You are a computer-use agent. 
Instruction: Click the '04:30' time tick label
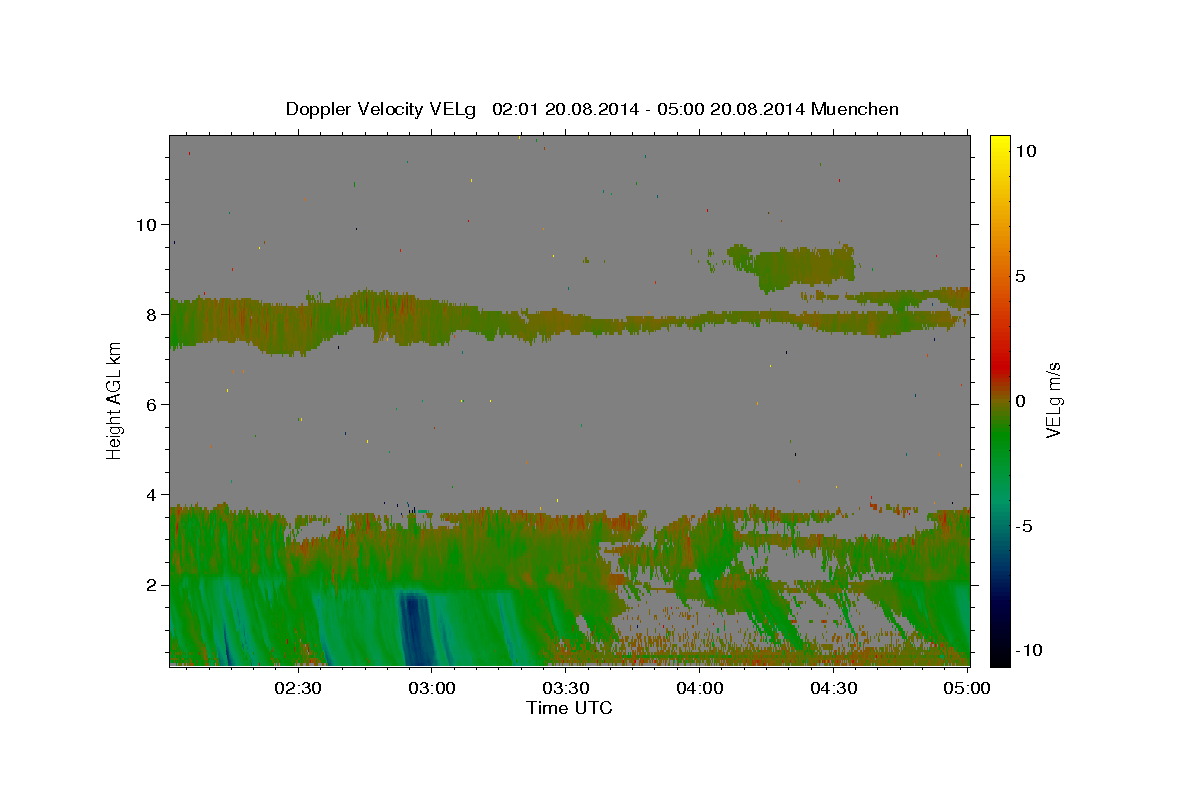click(834, 689)
